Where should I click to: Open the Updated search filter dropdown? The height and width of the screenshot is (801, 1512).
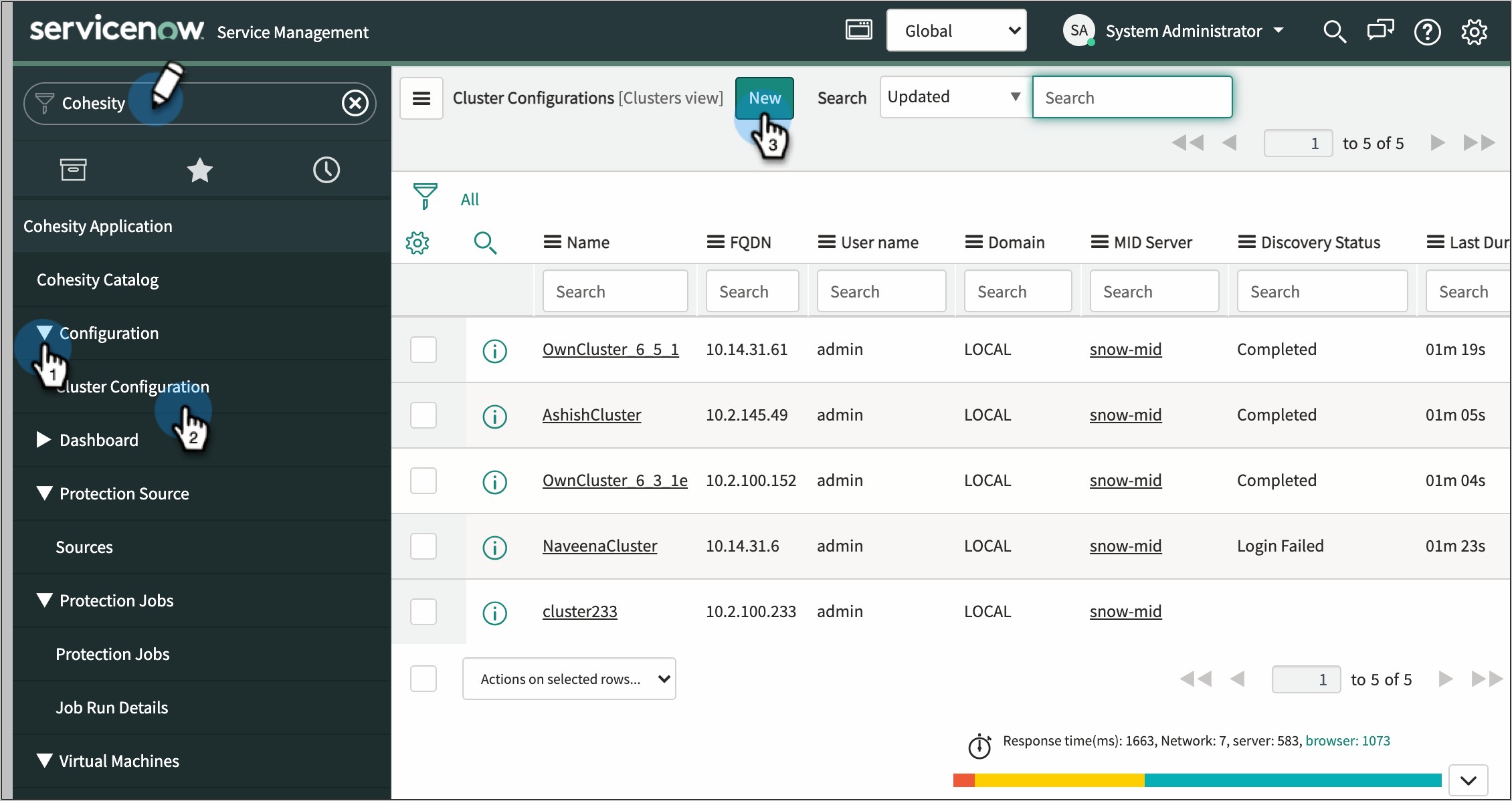(x=951, y=97)
